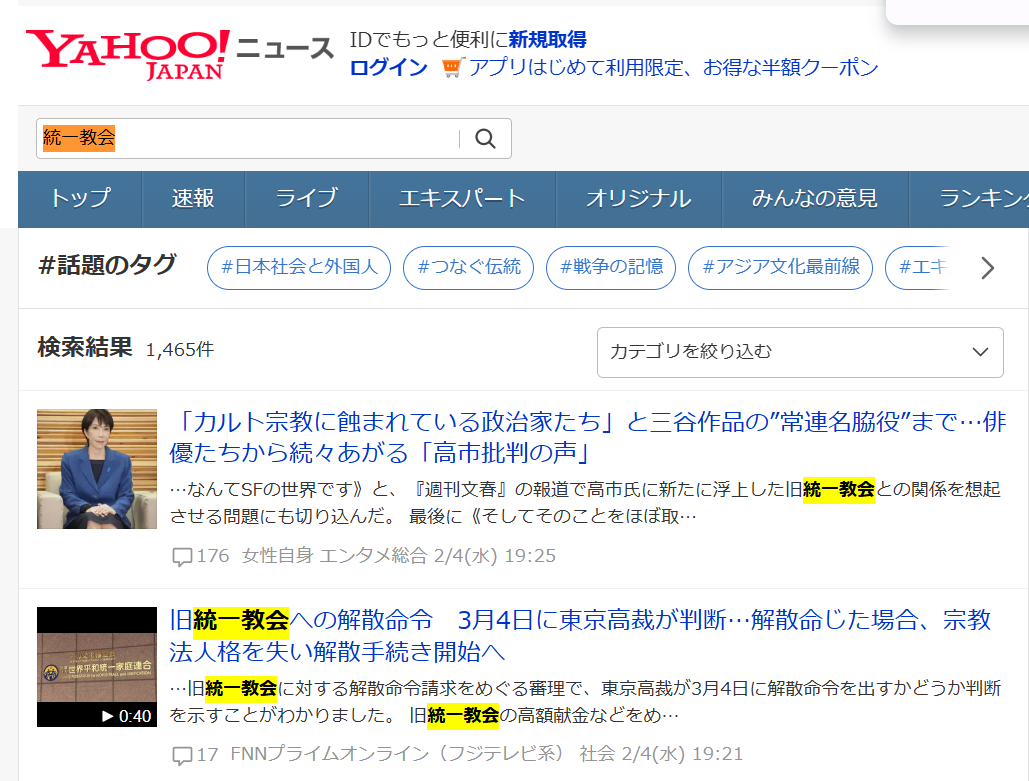Open the みんなの意見 tab
1029x781 pixels.
(x=815, y=200)
